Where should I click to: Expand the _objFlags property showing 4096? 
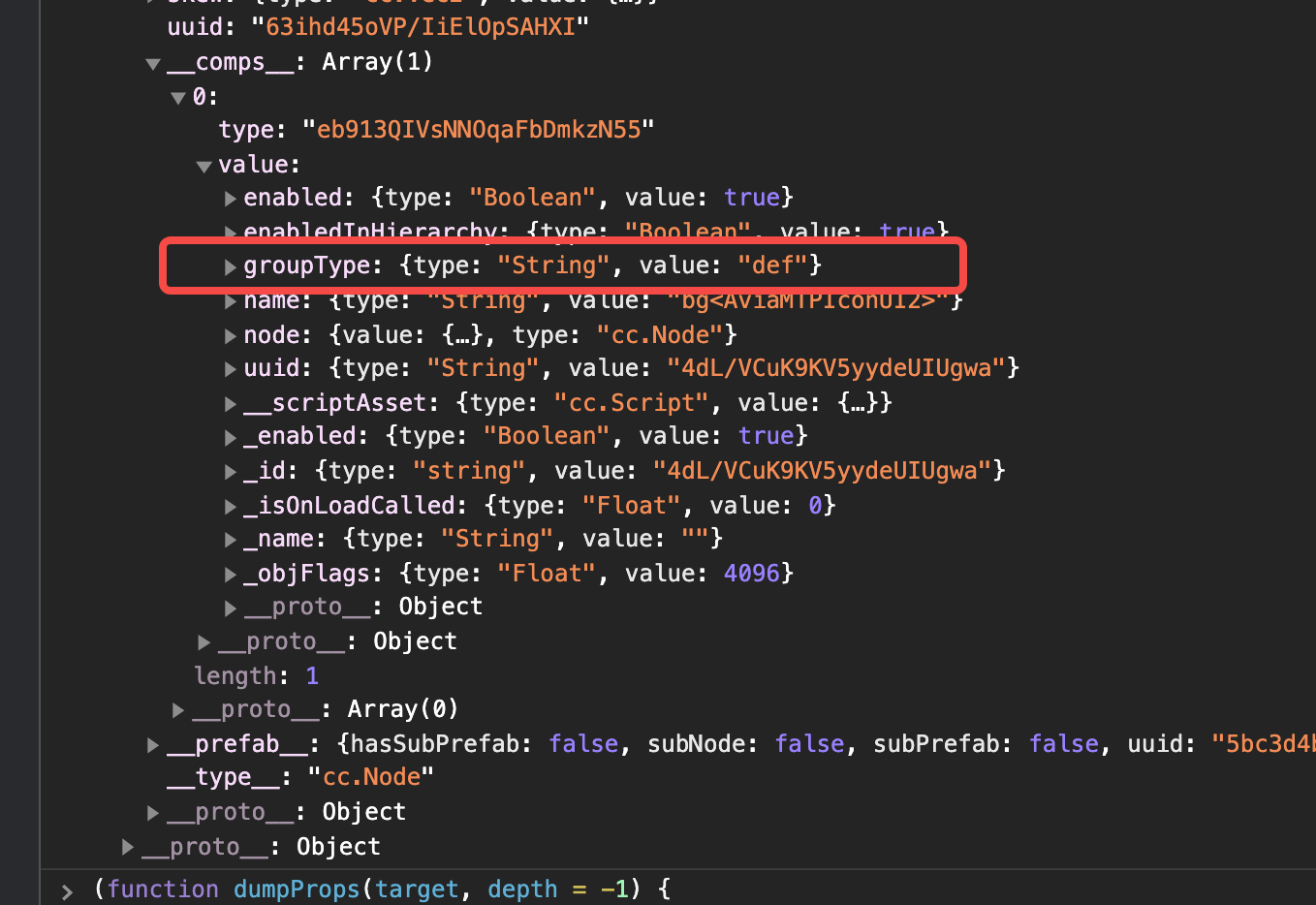coord(231,573)
